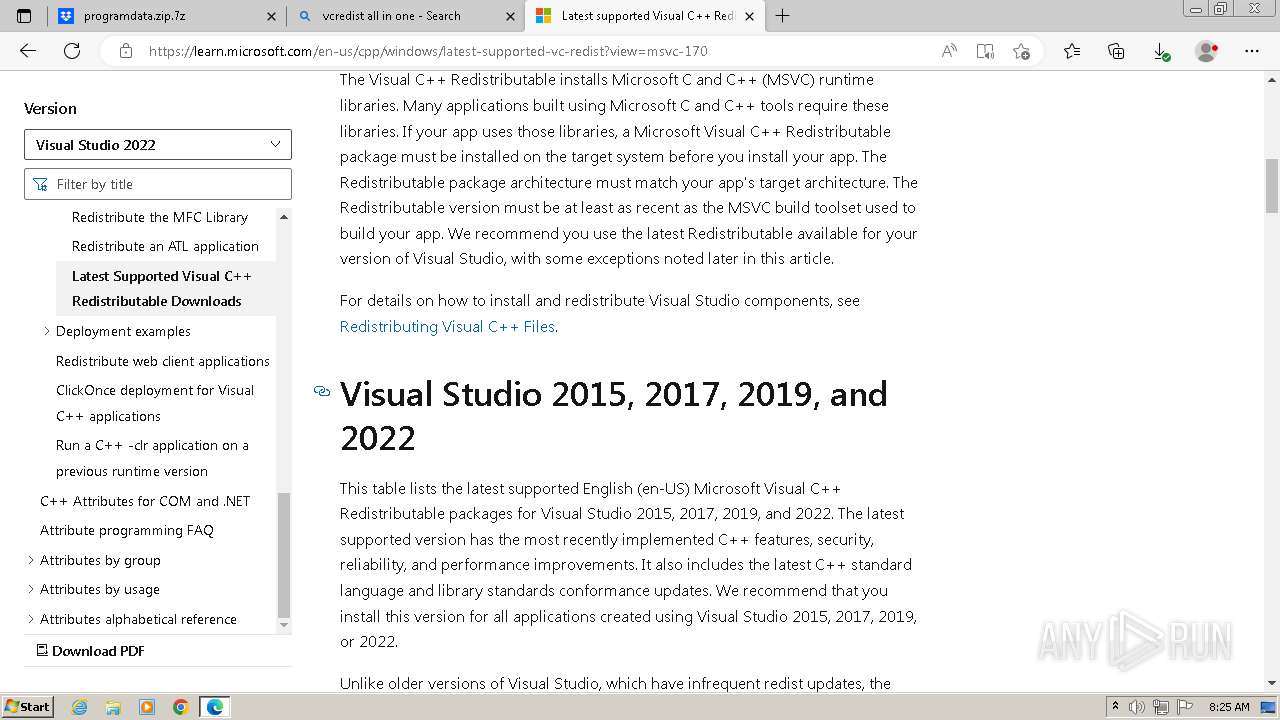Open File Explorer from taskbar
This screenshot has height=720, width=1280.
[113, 707]
